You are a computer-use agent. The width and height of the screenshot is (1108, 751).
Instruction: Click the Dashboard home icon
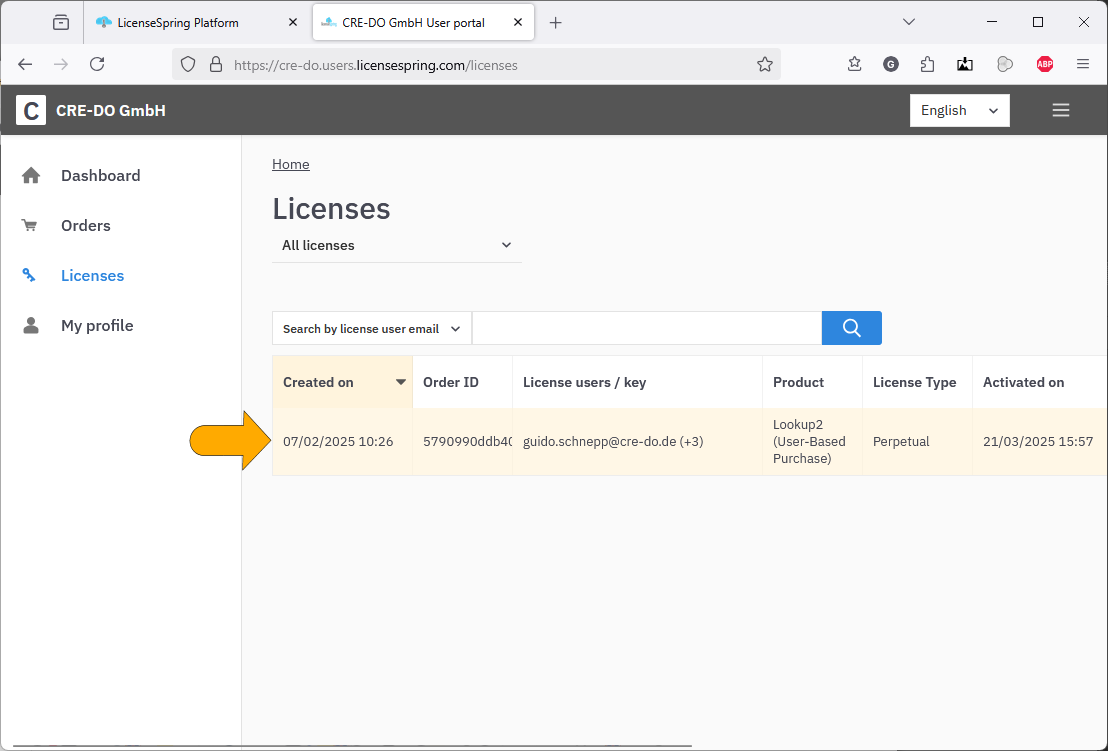30,175
